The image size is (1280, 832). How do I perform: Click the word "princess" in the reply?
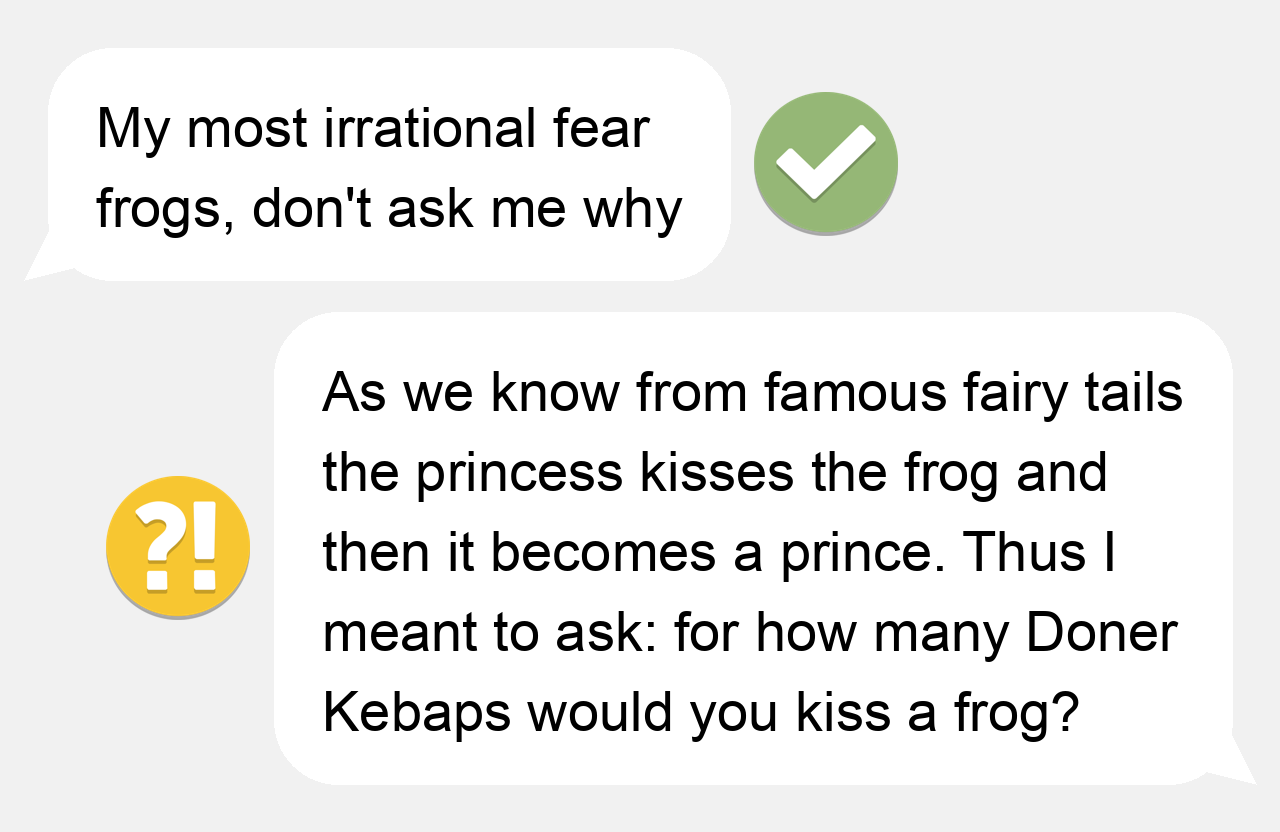(x=519, y=473)
